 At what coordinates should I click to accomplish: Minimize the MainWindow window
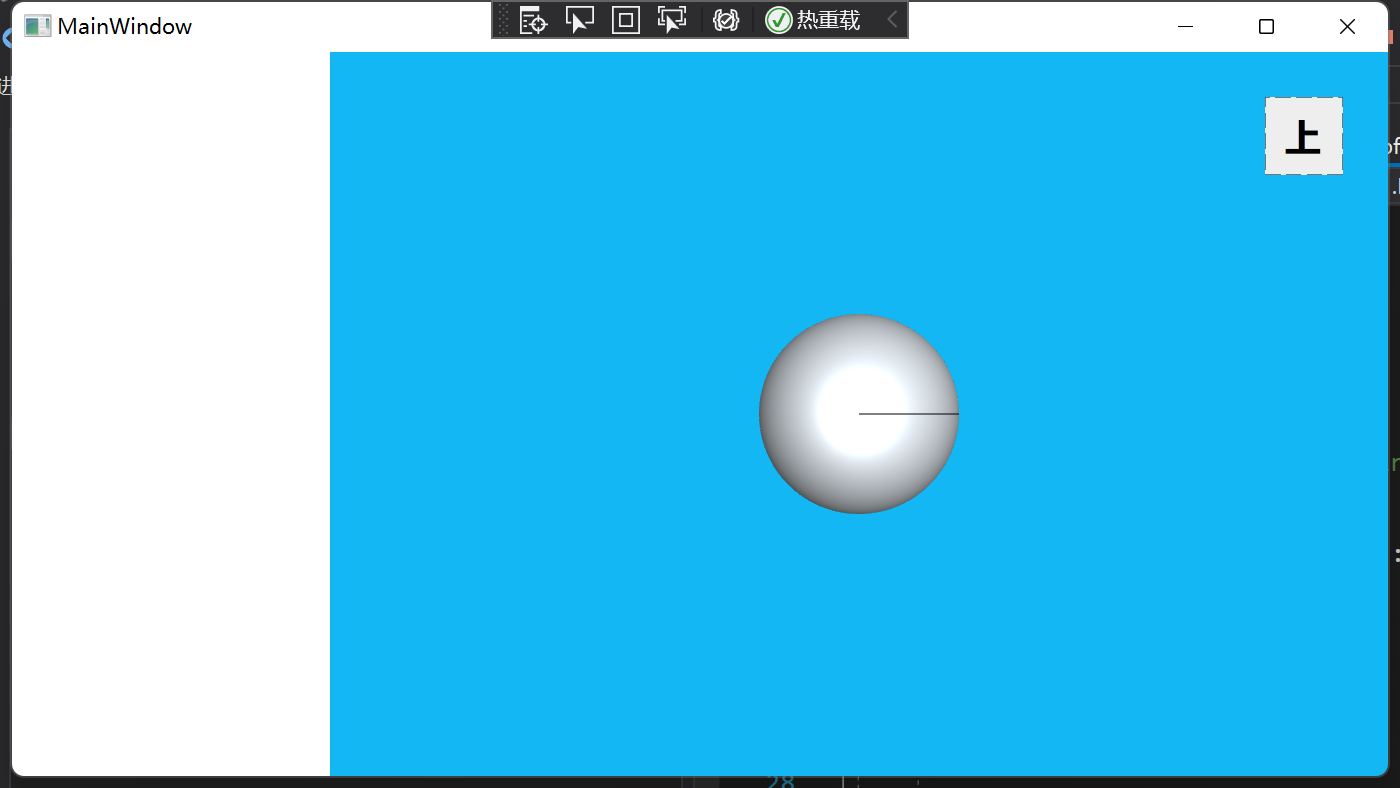[x=1186, y=27]
